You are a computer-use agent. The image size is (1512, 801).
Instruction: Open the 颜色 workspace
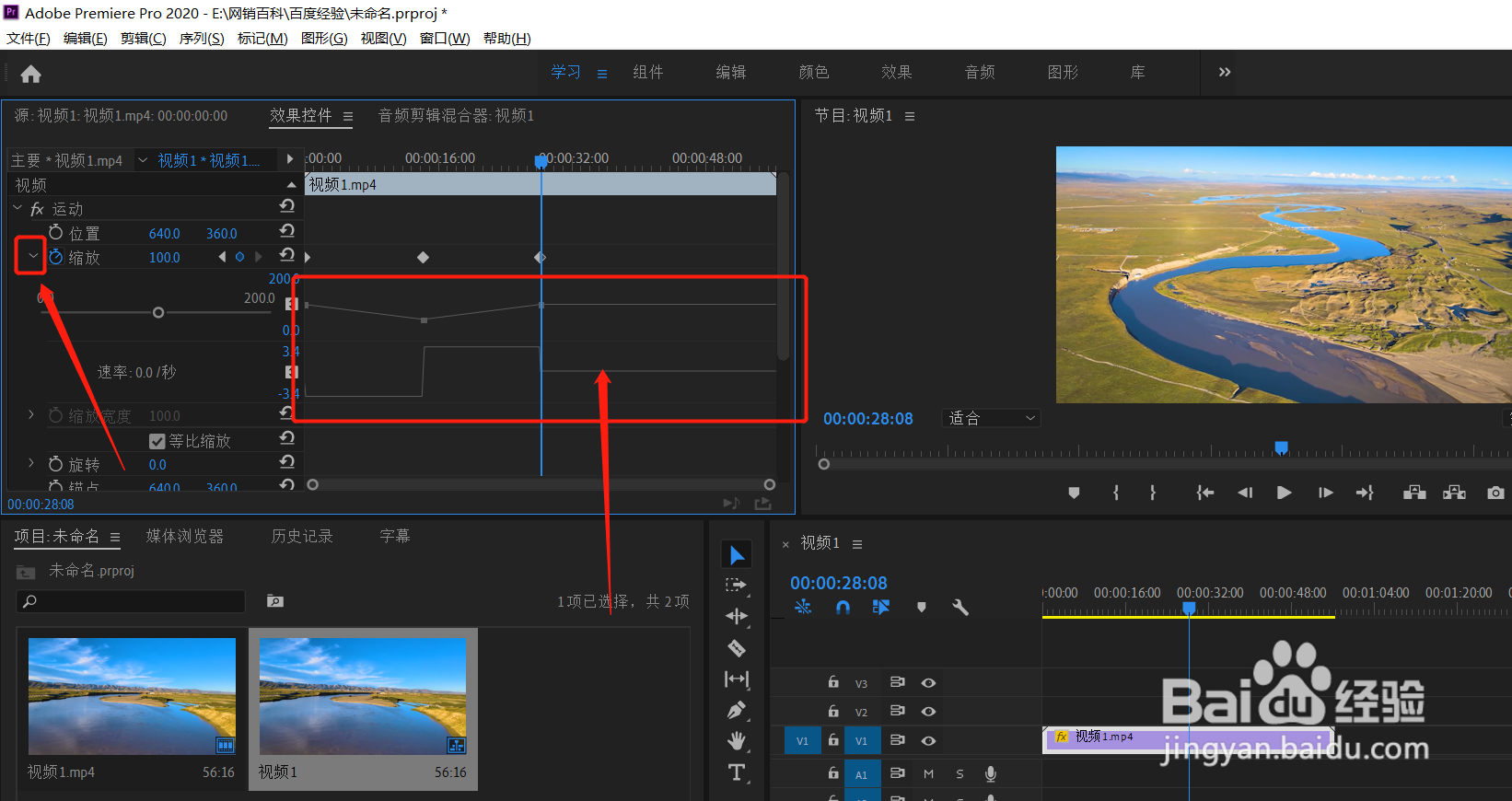point(814,72)
